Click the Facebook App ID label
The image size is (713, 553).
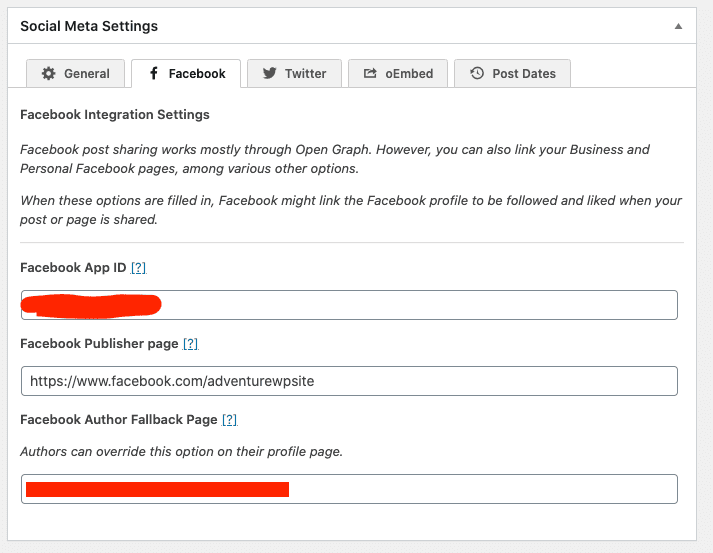(73, 267)
